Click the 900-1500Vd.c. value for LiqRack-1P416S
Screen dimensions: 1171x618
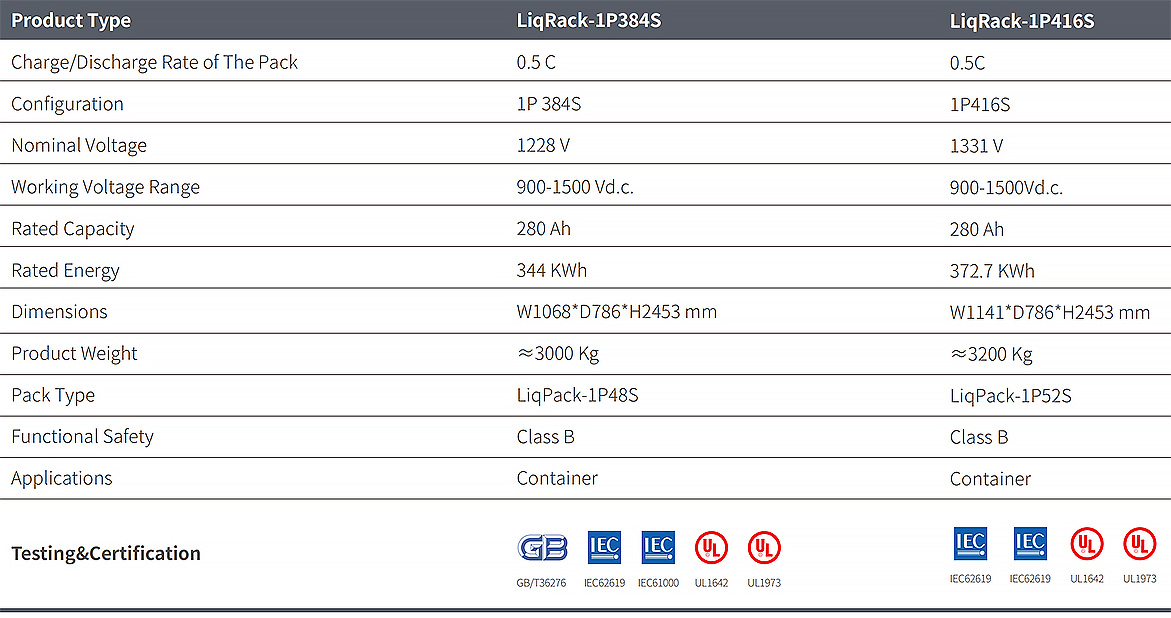tap(1006, 187)
